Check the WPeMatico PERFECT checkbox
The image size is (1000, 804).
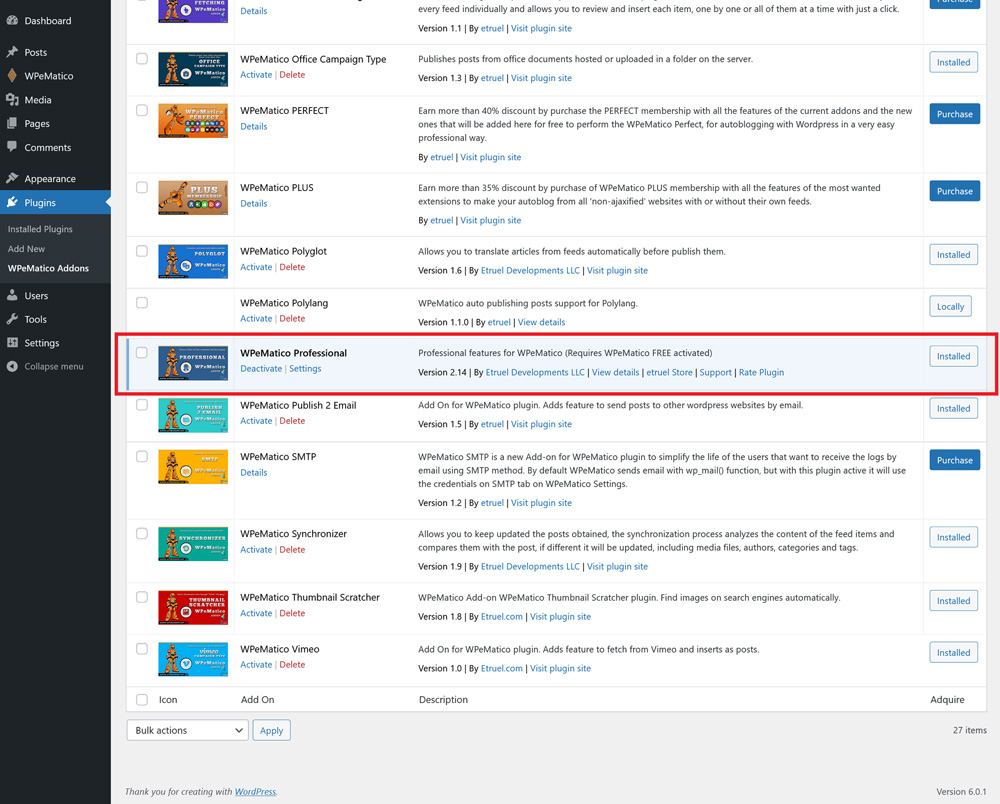click(x=142, y=110)
